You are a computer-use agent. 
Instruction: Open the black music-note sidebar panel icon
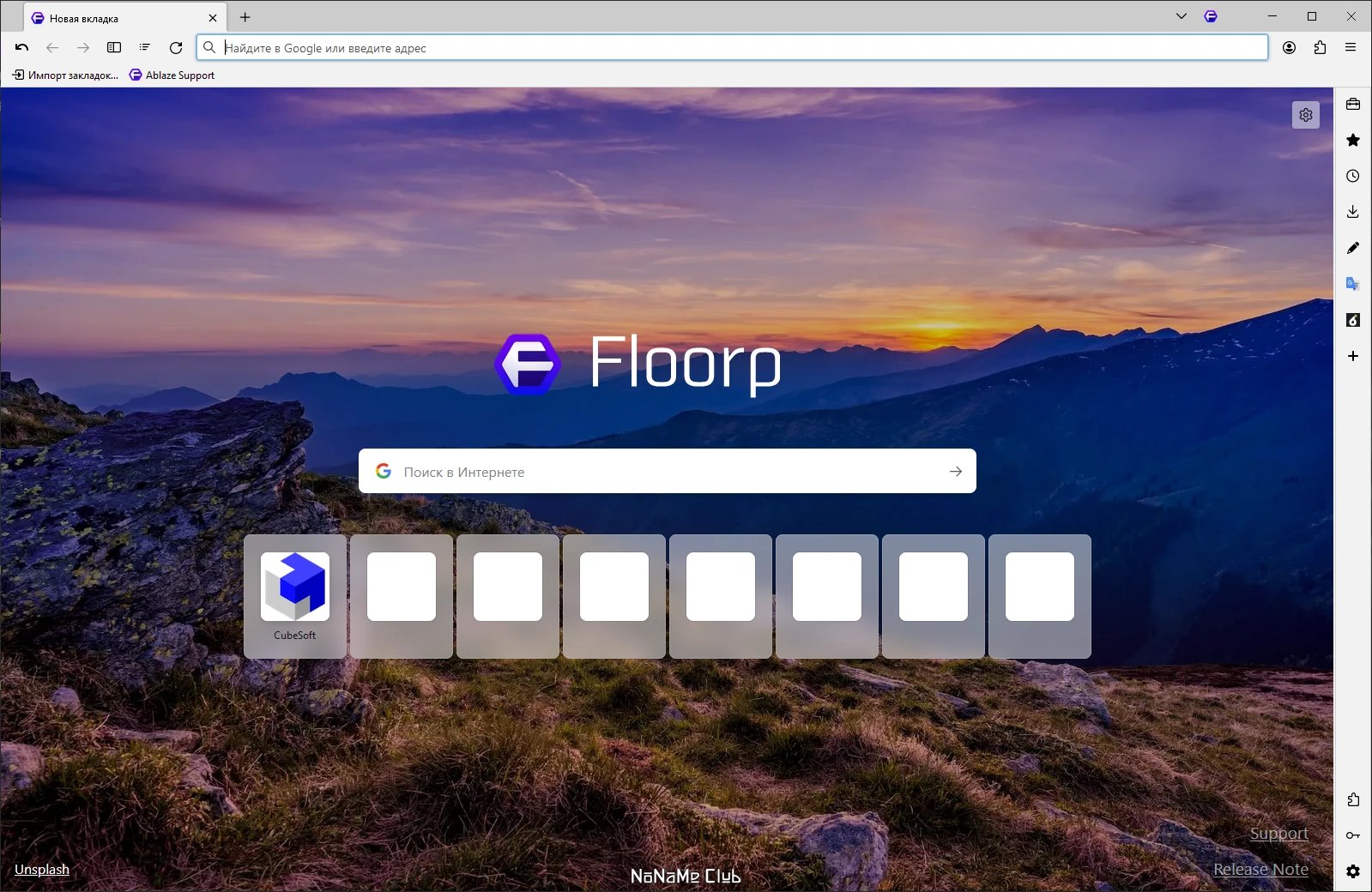(1353, 320)
